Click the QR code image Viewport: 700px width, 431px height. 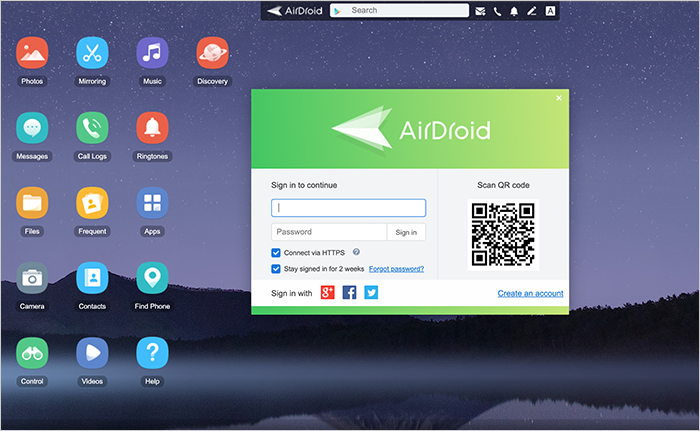(503, 234)
